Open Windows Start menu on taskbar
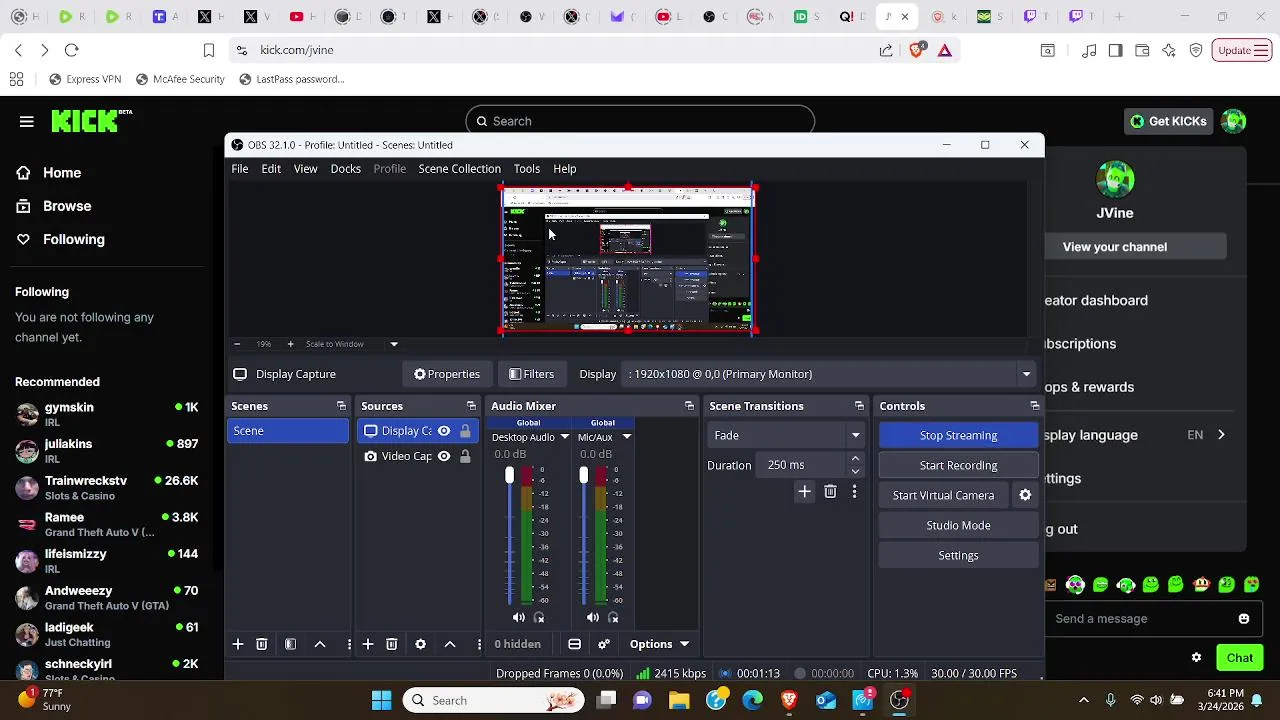 tap(382, 700)
